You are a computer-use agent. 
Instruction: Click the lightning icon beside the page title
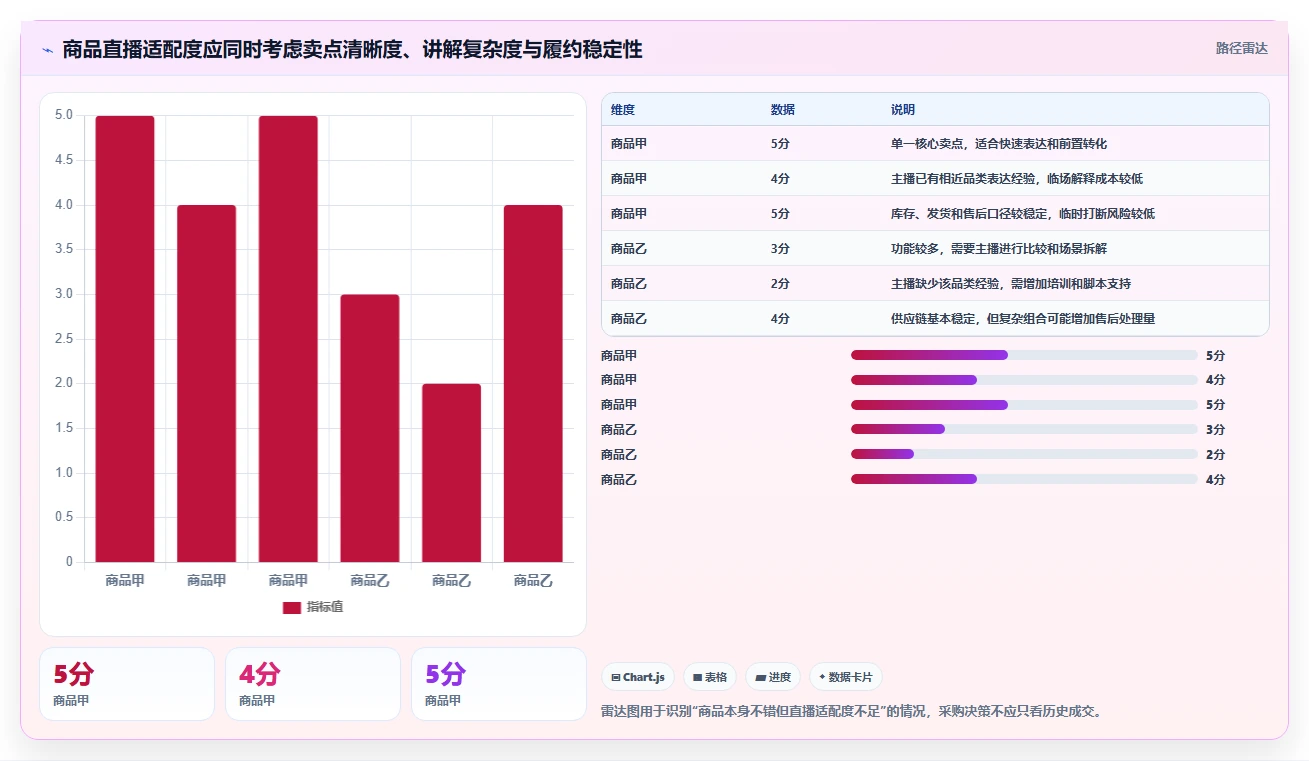47,49
